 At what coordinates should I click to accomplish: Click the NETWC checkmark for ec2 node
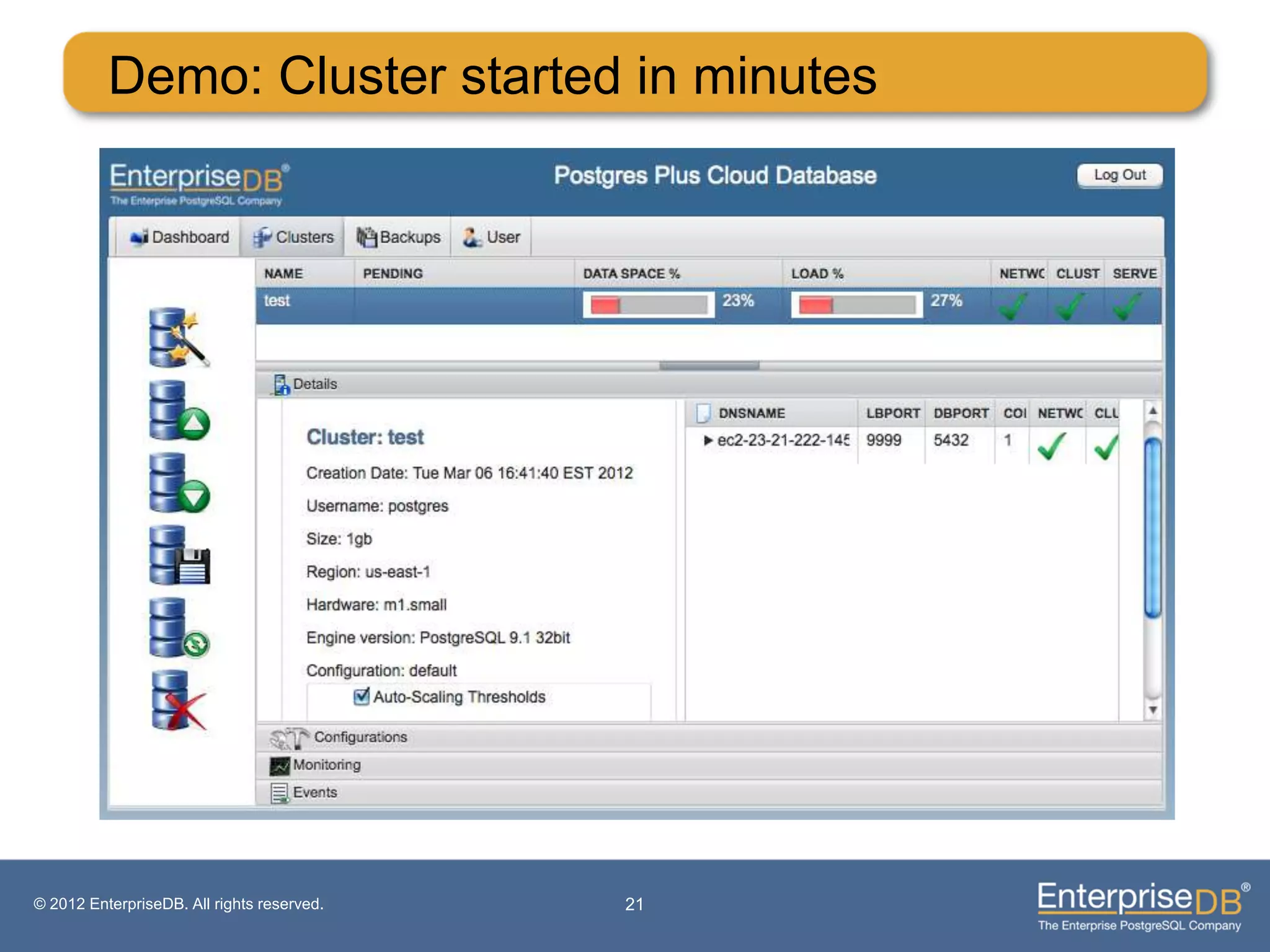click(1052, 446)
